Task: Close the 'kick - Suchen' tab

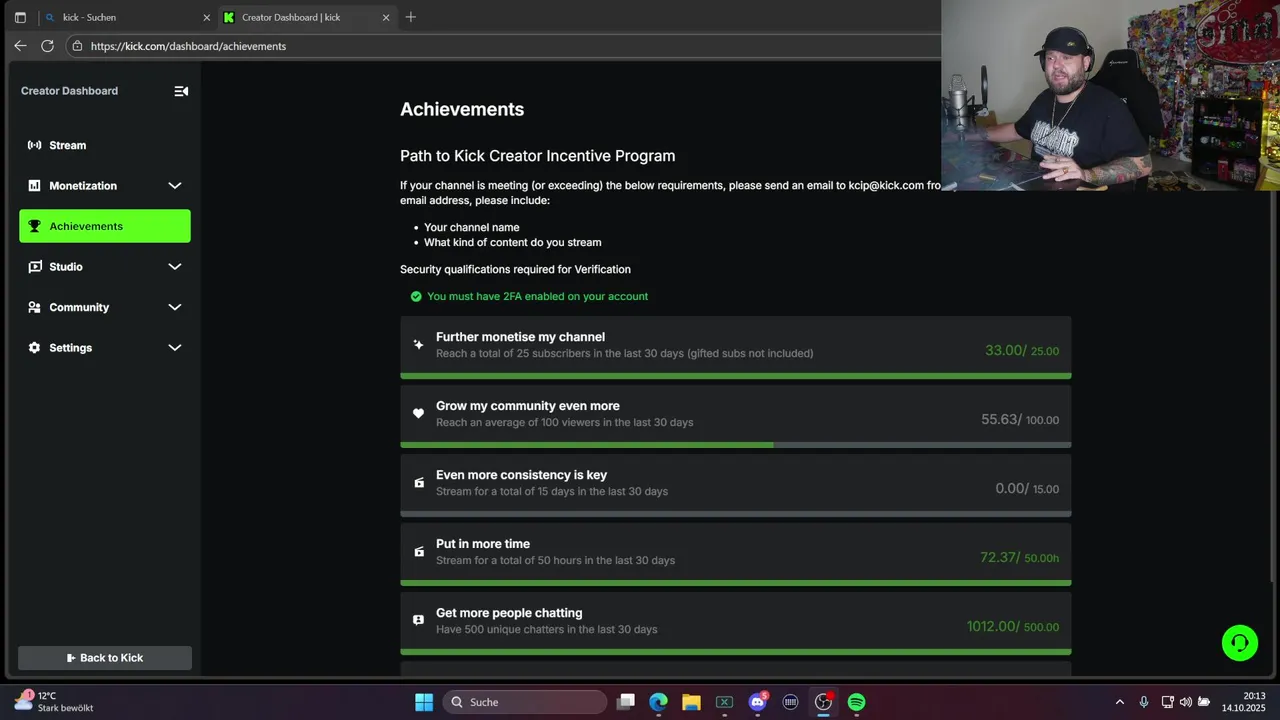Action: [x=207, y=17]
